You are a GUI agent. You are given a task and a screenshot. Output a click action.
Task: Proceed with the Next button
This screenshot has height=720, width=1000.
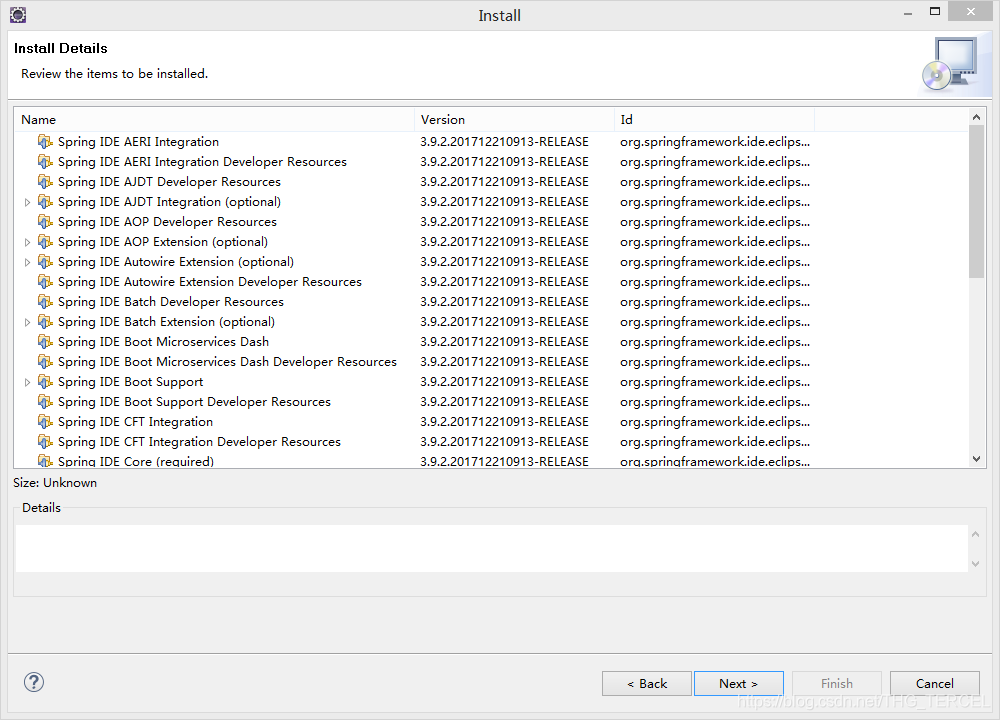pos(739,683)
